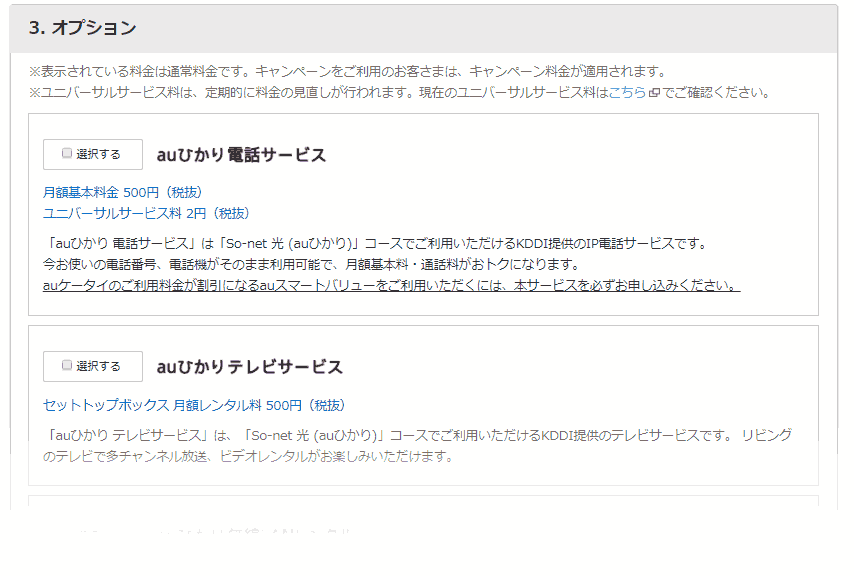Click the KDDI提供のIP電話サービス description line
Screen dimensions: 854x576
(376, 243)
